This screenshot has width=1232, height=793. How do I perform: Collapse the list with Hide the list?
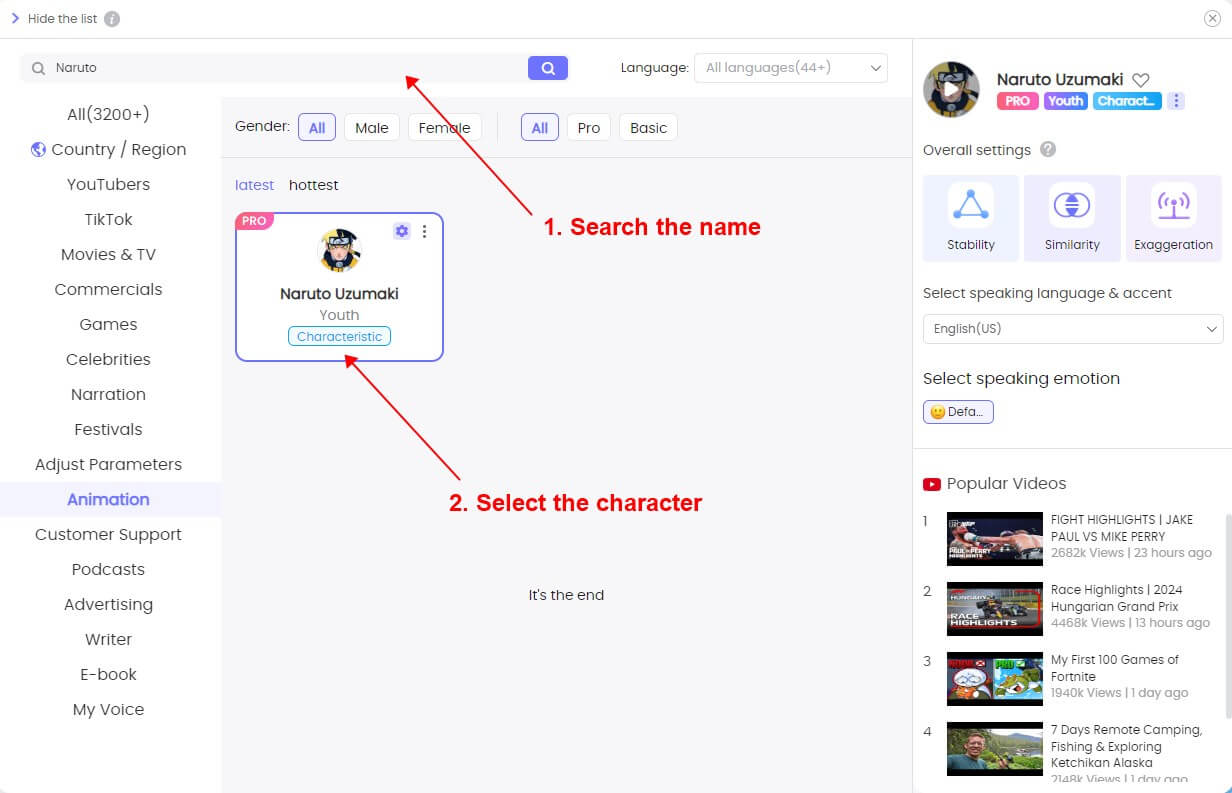click(x=55, y=19)
